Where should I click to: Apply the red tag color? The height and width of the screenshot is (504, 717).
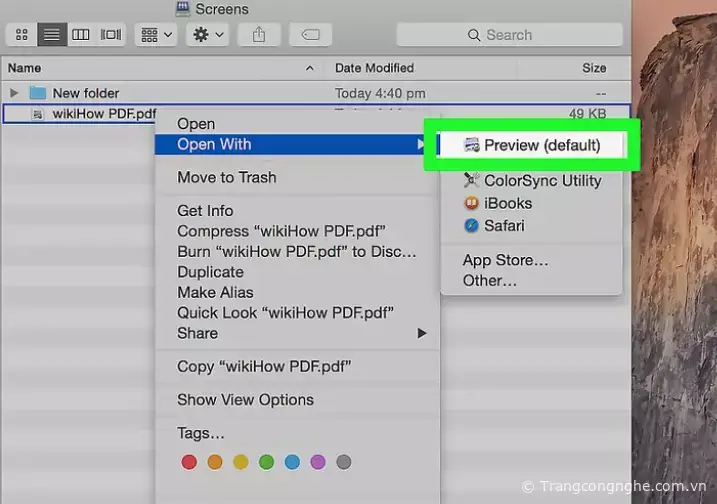[x=188, y=462]
